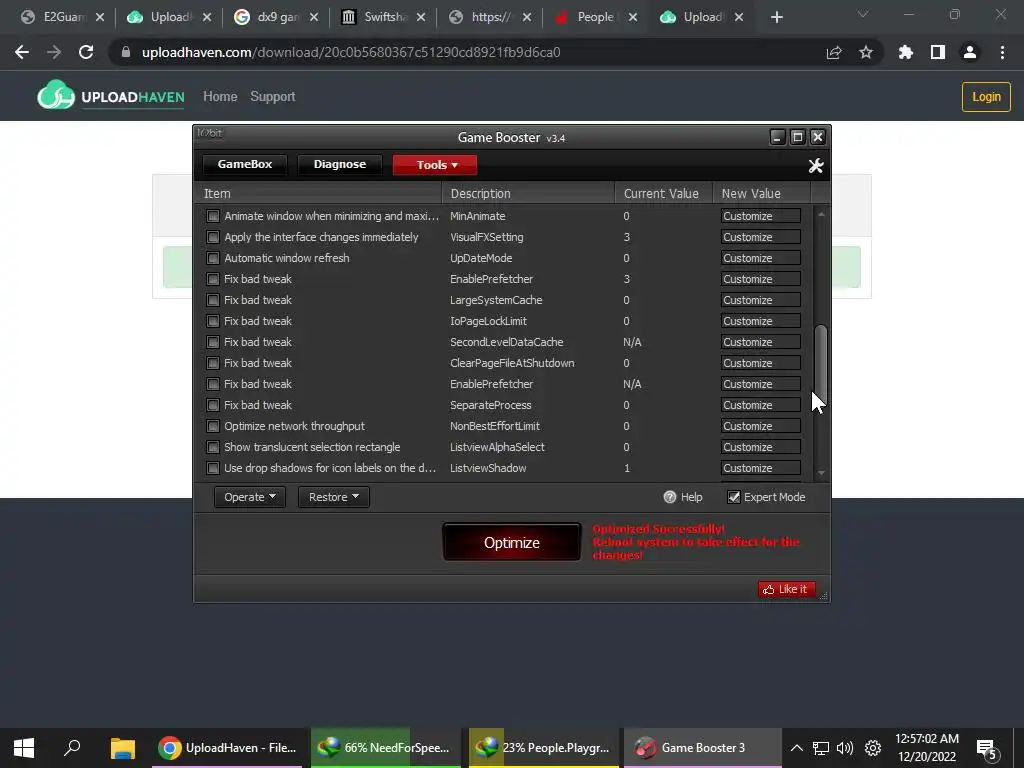The image size is (1024, 768).
Task: Open a new browser tab
Action: click(776, 17)
